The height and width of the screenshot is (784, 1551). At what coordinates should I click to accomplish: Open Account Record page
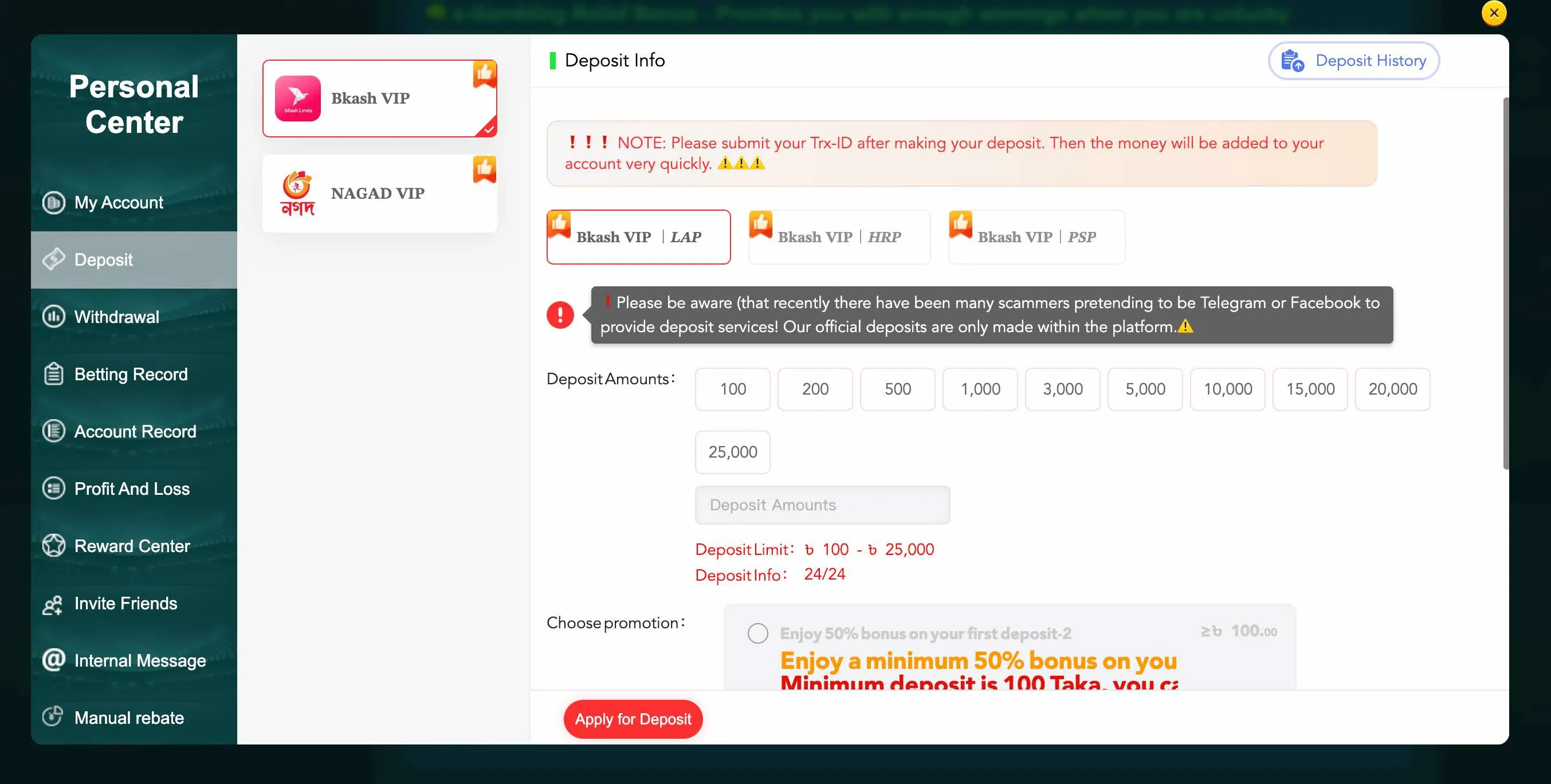click(133, 431)
